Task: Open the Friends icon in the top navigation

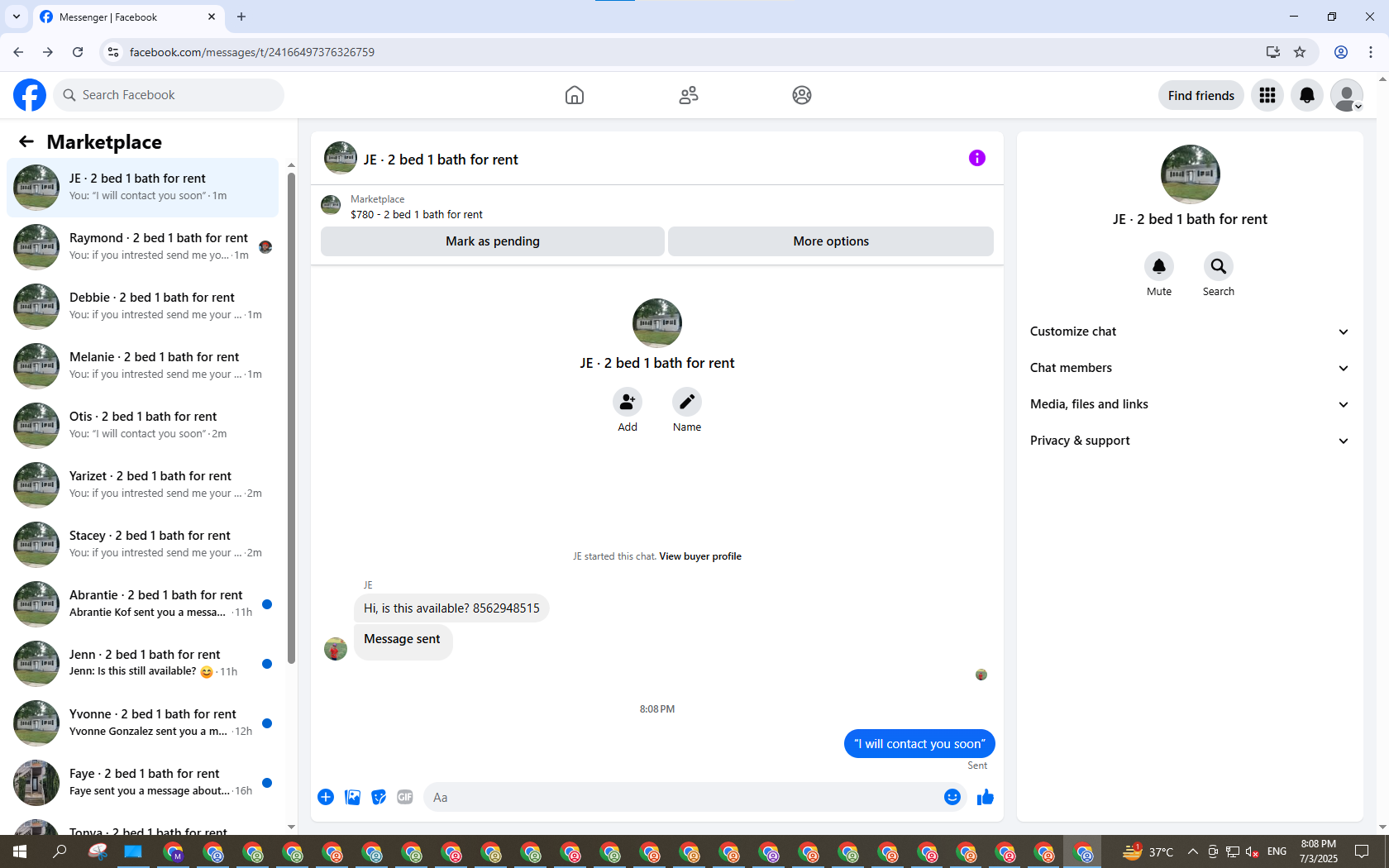Action: (689, 95)
